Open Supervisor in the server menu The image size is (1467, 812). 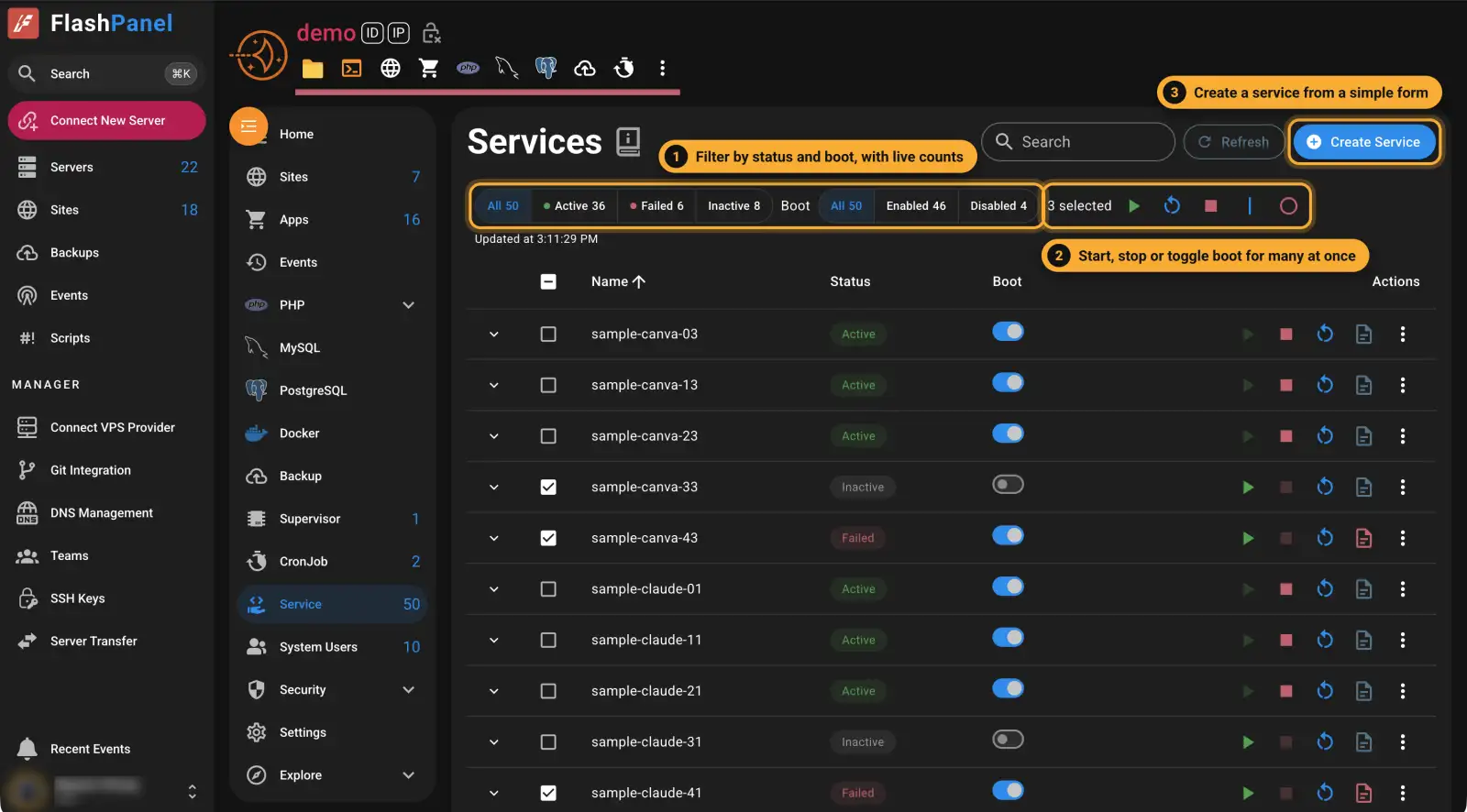(332, 519)
